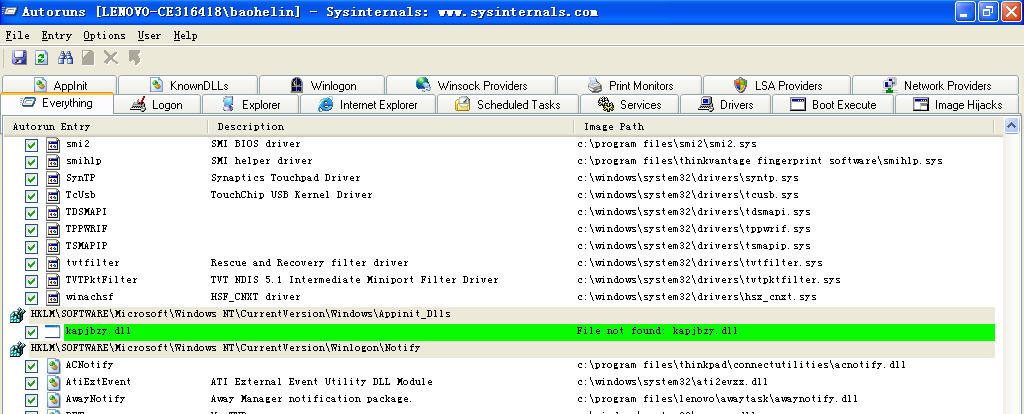
Task: Open the Network Providers tab
Action: click(936, 86)
